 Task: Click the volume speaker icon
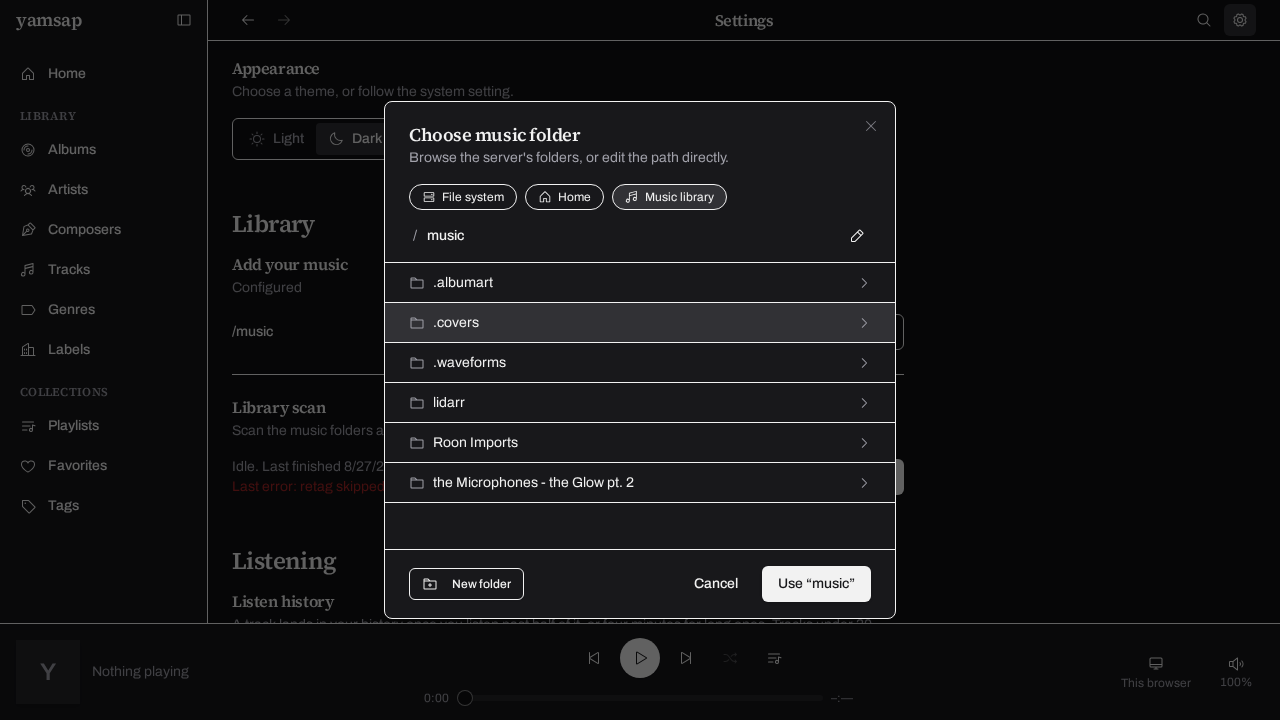point(1236,664)
